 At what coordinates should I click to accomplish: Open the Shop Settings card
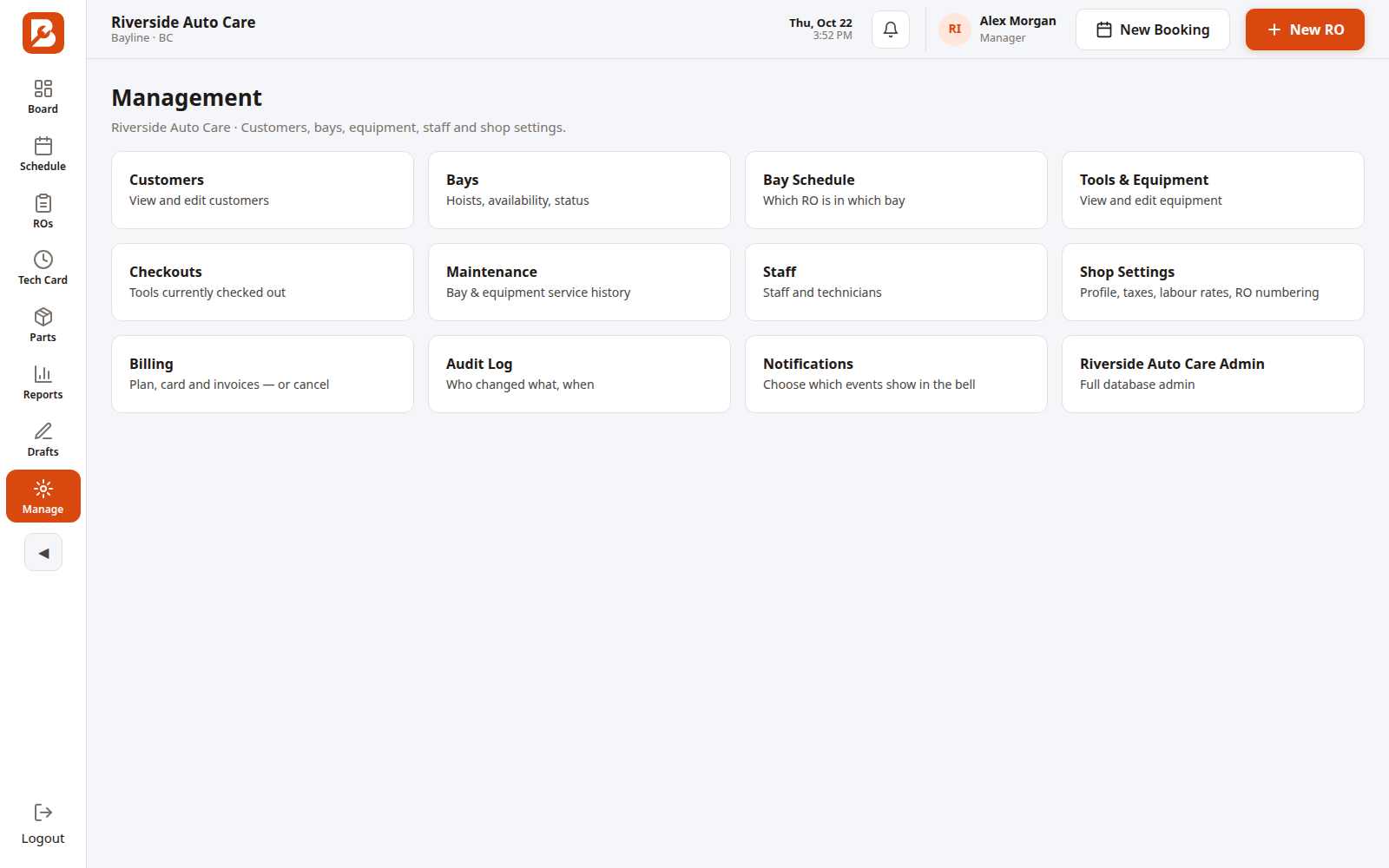point(1213,282)
